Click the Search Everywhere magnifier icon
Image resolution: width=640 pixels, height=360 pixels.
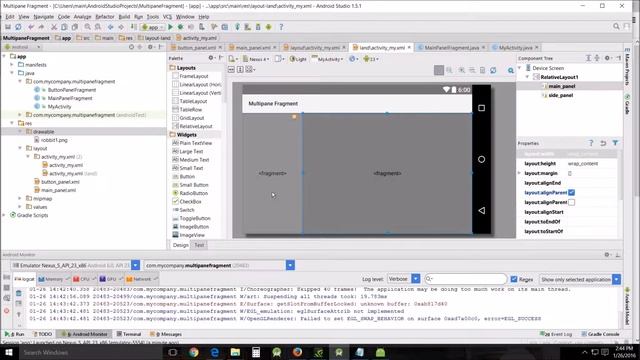616,27
